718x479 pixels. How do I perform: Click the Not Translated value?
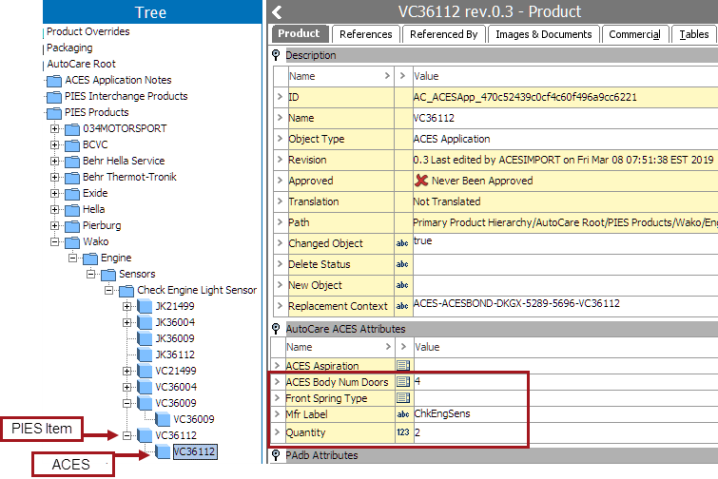pos(446,201)
